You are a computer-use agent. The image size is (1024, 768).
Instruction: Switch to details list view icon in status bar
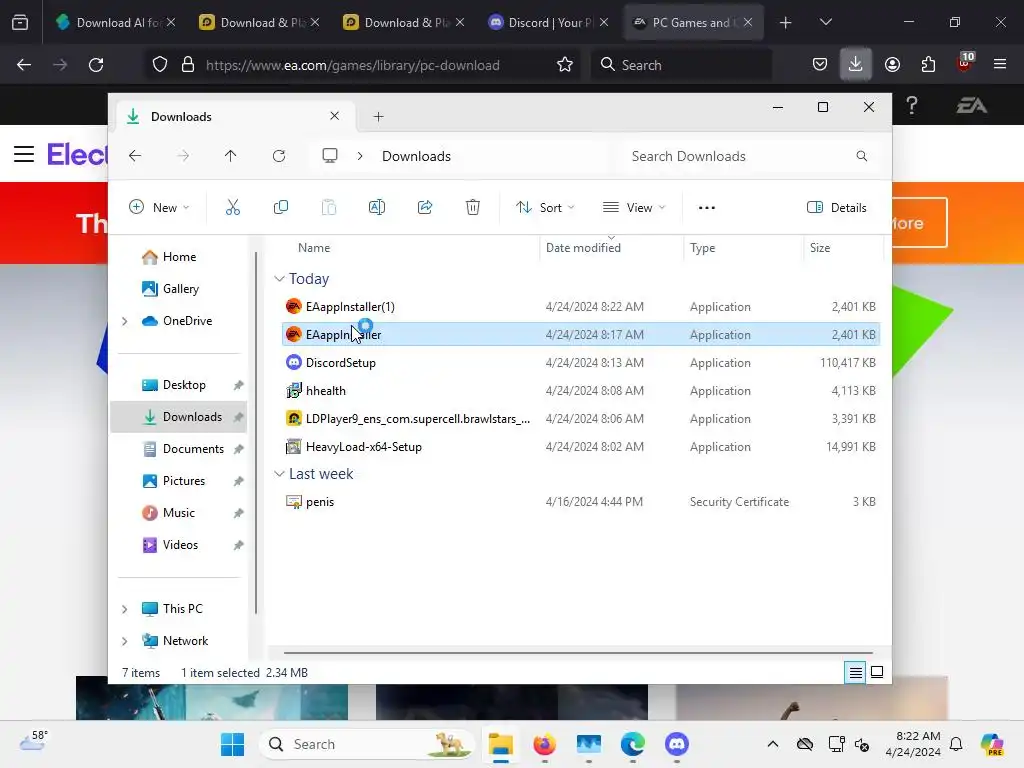tap(856, 673)
